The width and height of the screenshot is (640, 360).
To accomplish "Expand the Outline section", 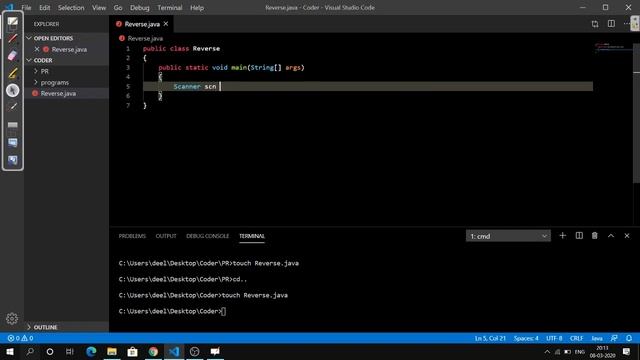I will coord(45,327).
